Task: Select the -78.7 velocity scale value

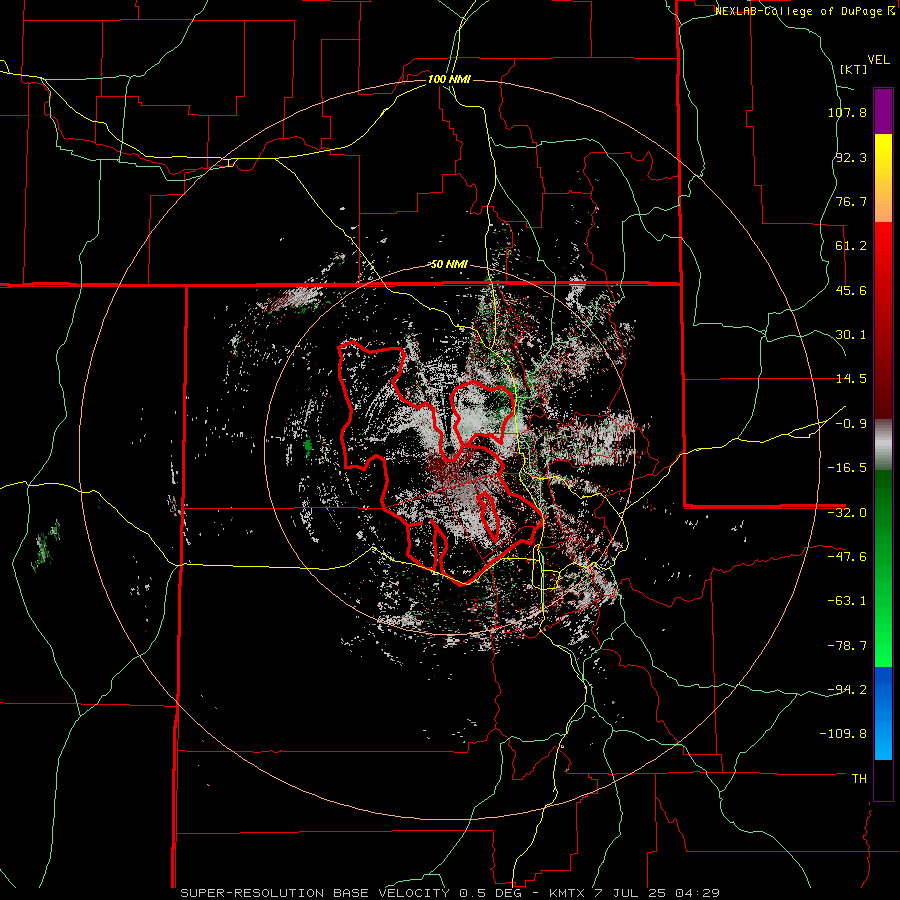Action: [847, 646]
